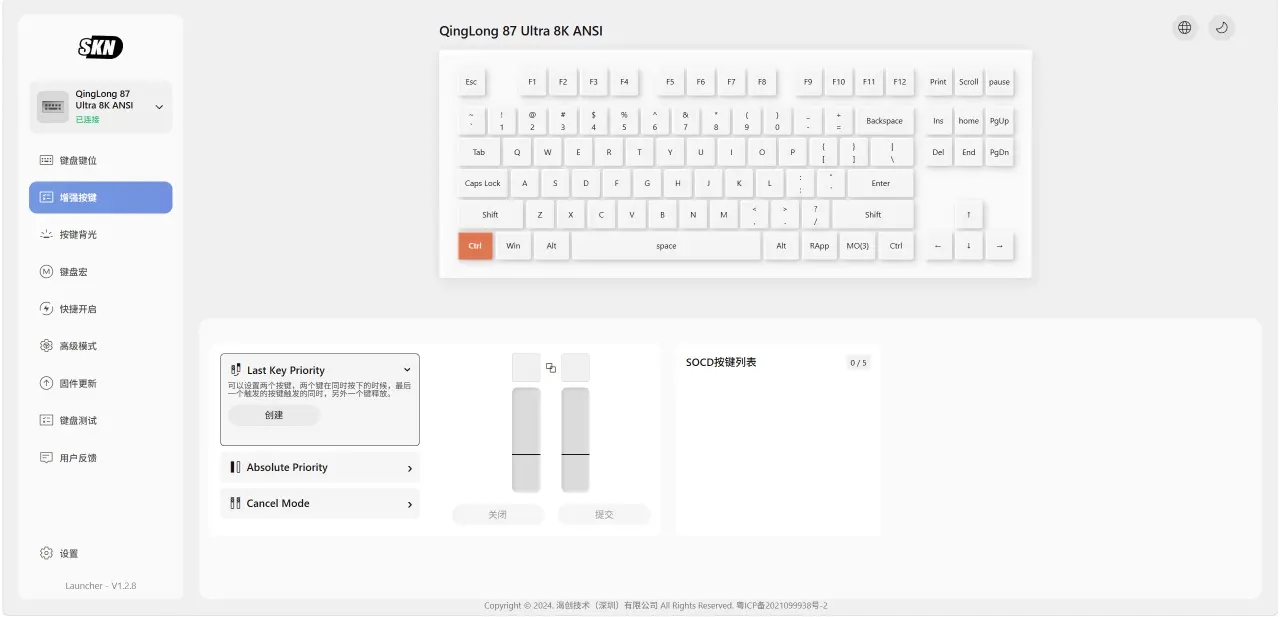Select the F1 key
The width and height of the screenshot is (1280, 617).
[x=532, y=82]
